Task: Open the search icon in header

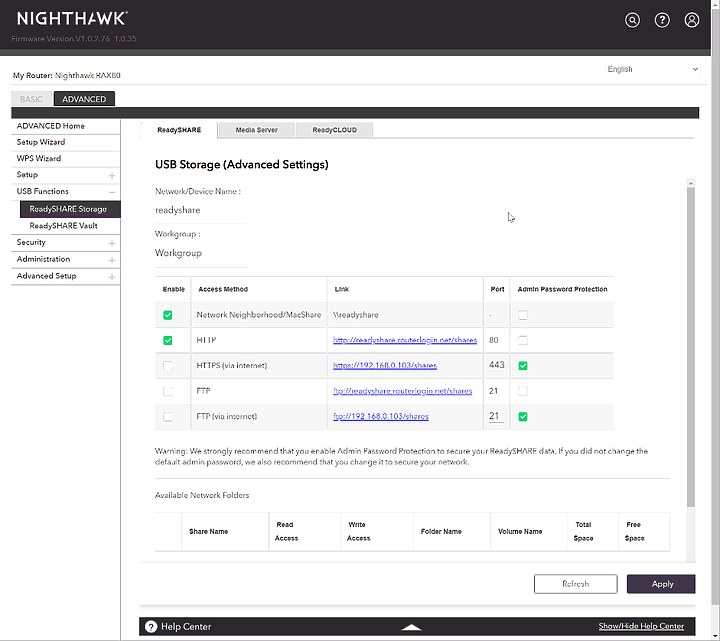Action: (x=632, y=20)
